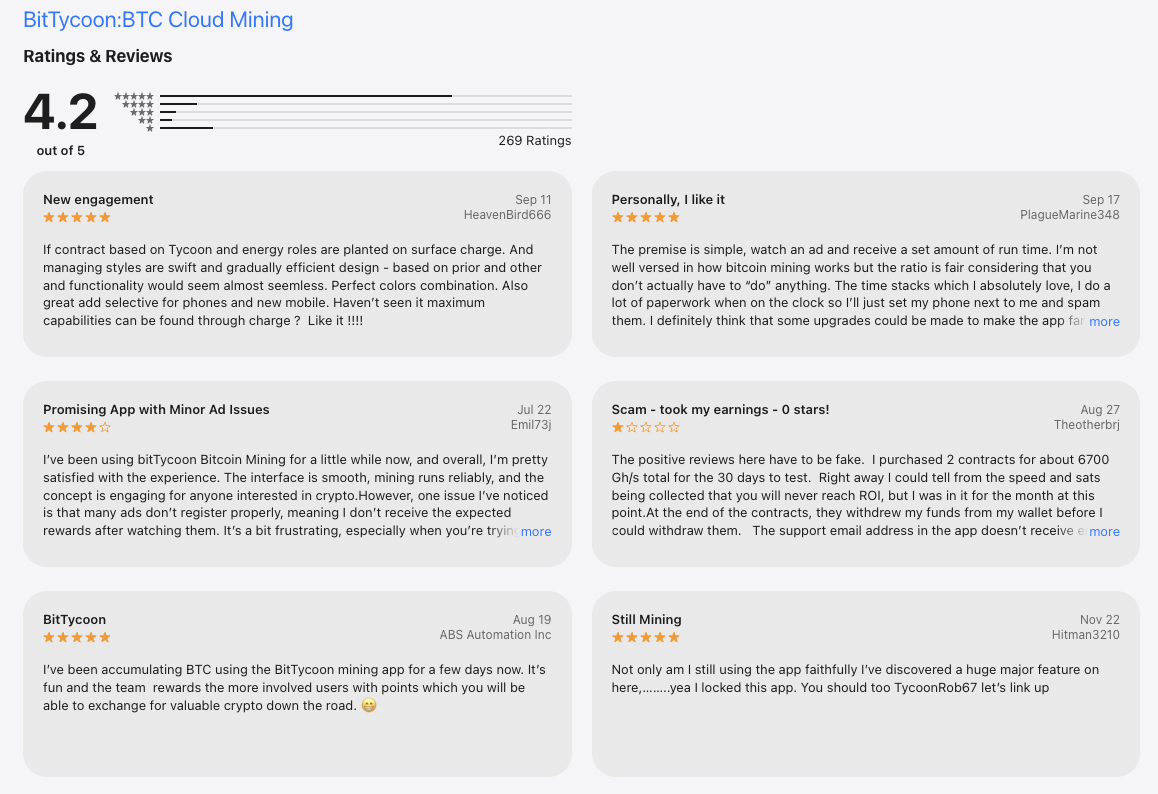The height and width of the screenshot is (794, 1158).
Task: Select the first star on the Scam review
Action: (616, 427)
